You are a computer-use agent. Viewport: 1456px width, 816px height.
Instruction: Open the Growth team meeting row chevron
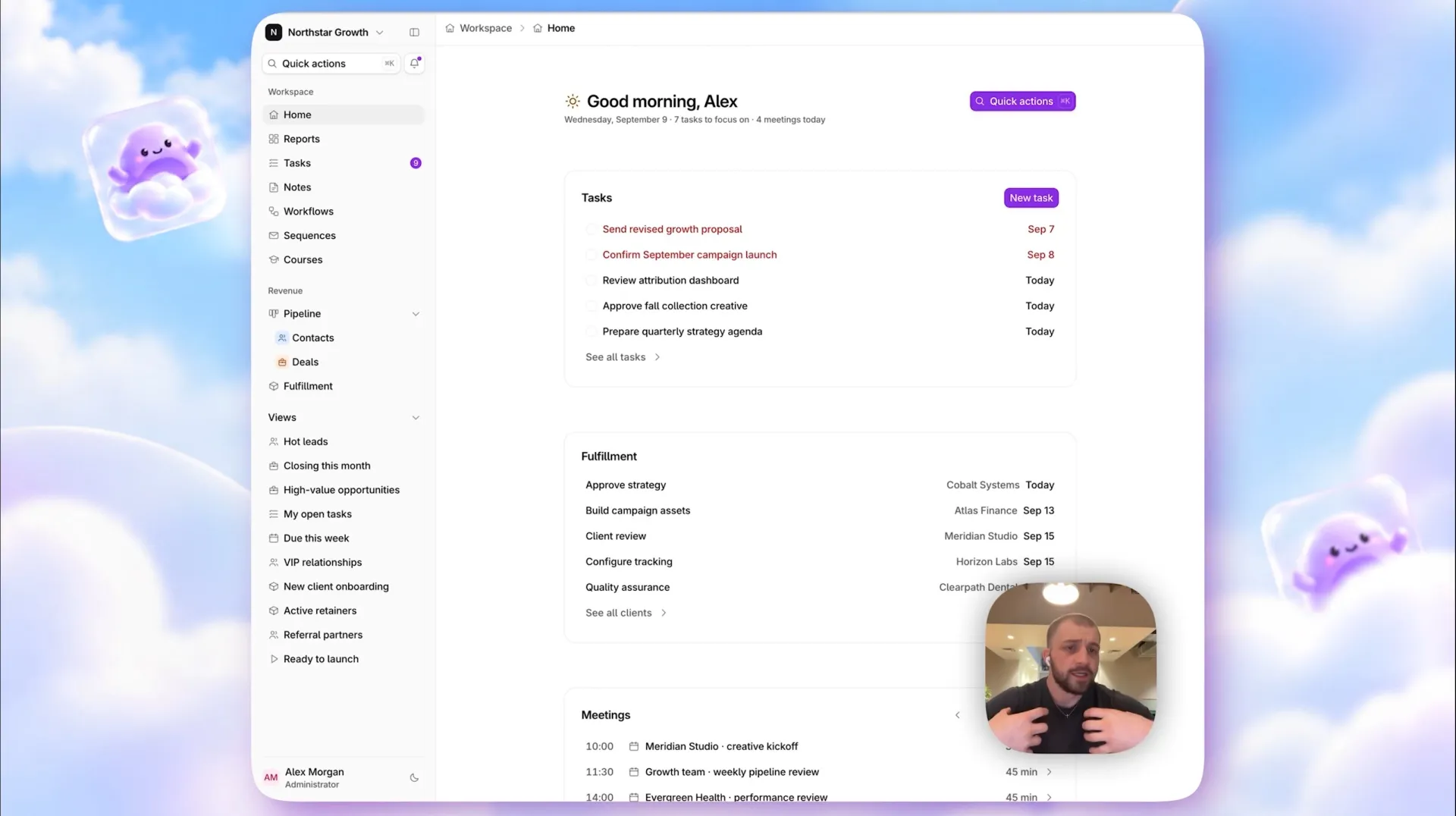1049,772
